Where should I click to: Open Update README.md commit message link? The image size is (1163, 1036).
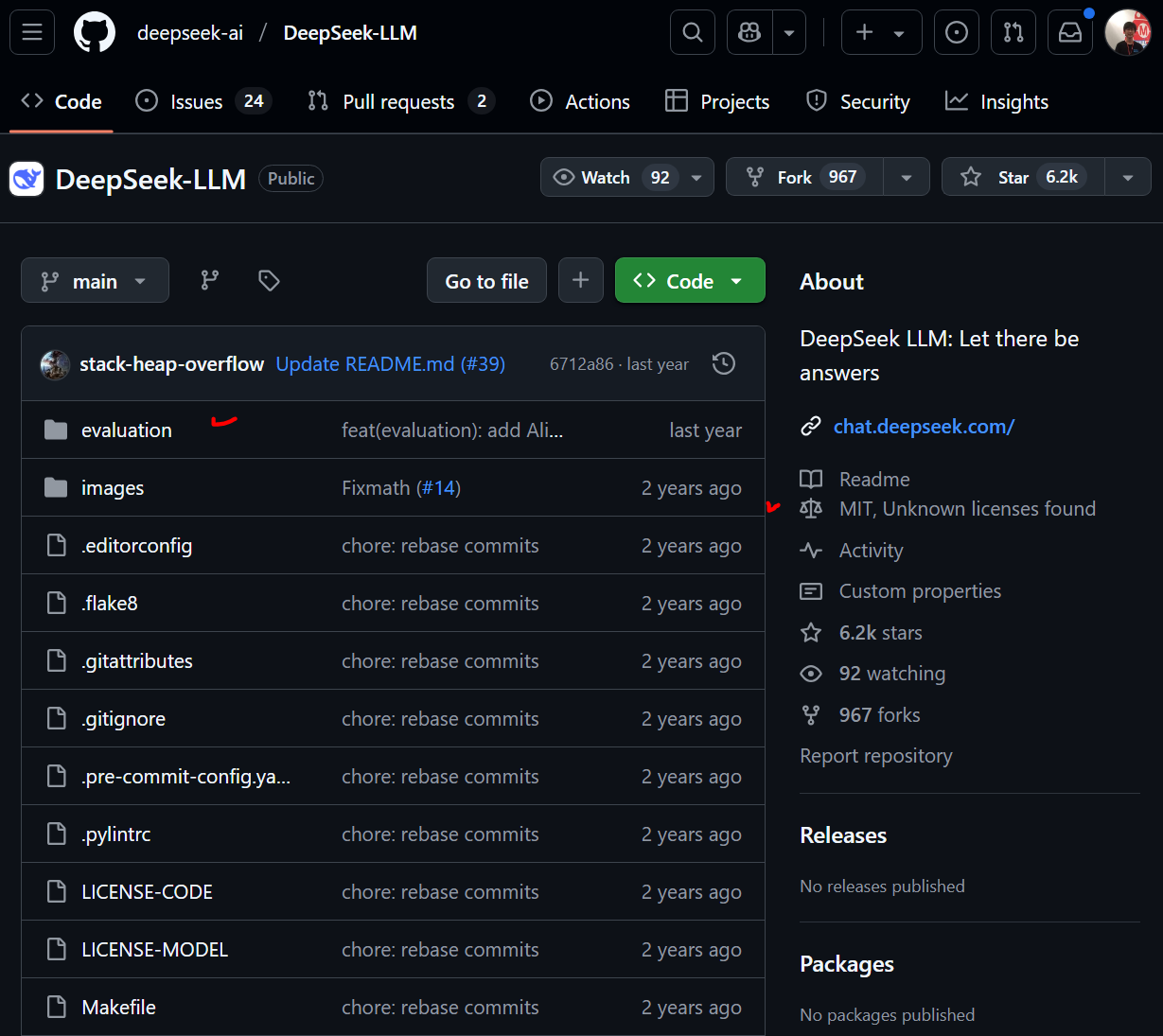pos(390,364)
